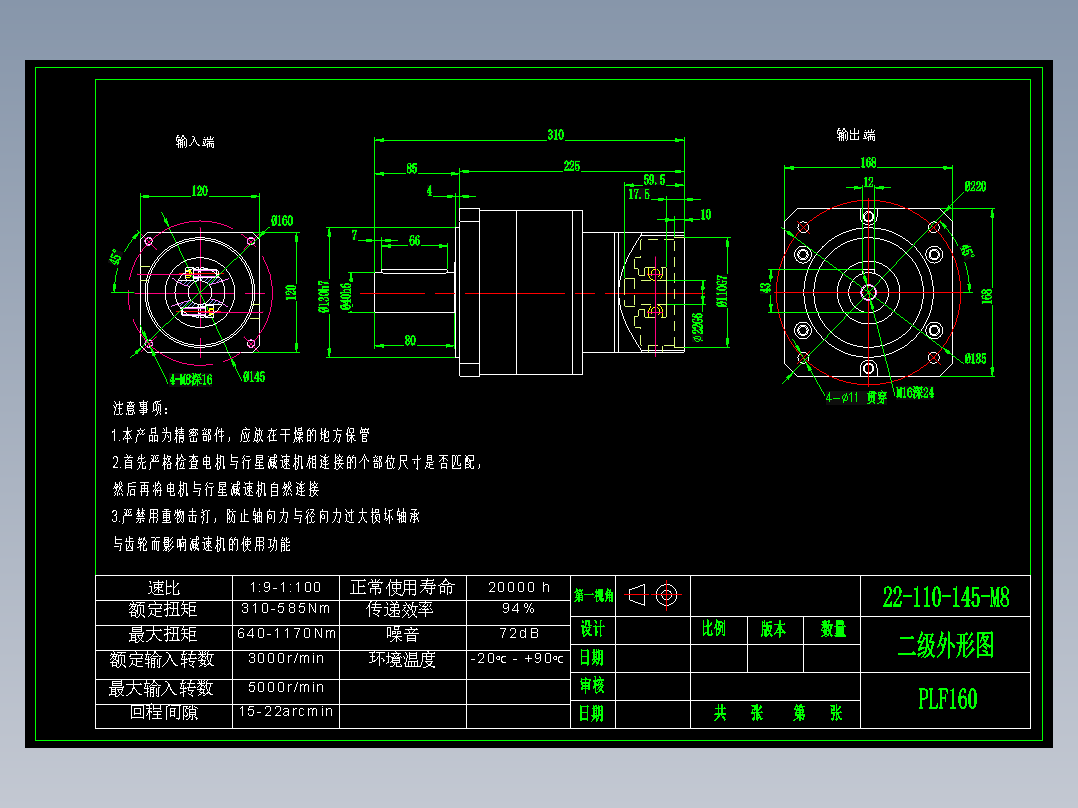
Task: Select the first-angle projection symbol
Action: [637, 596]
